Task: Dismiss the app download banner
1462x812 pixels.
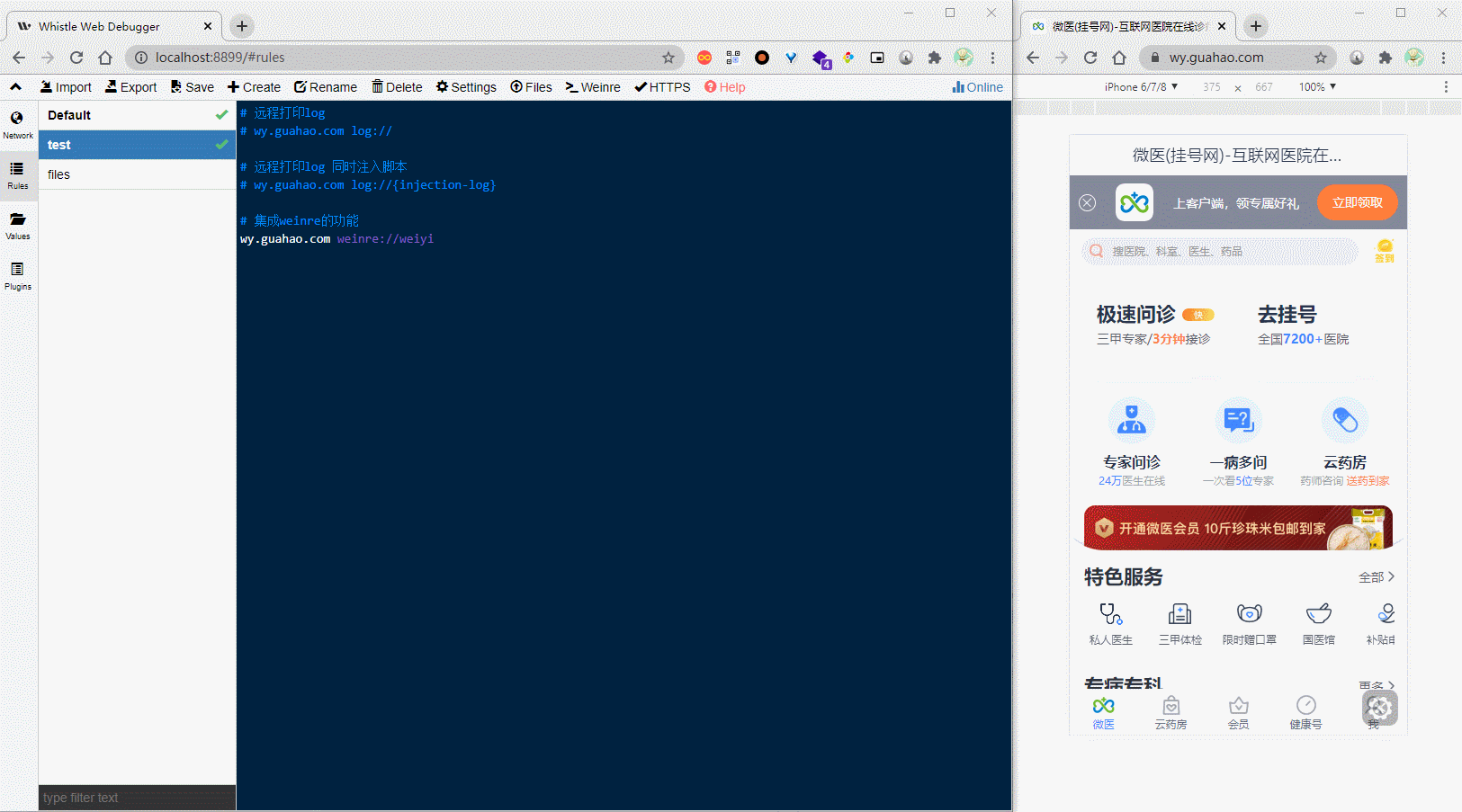Action: click(x=1088, y=203)
